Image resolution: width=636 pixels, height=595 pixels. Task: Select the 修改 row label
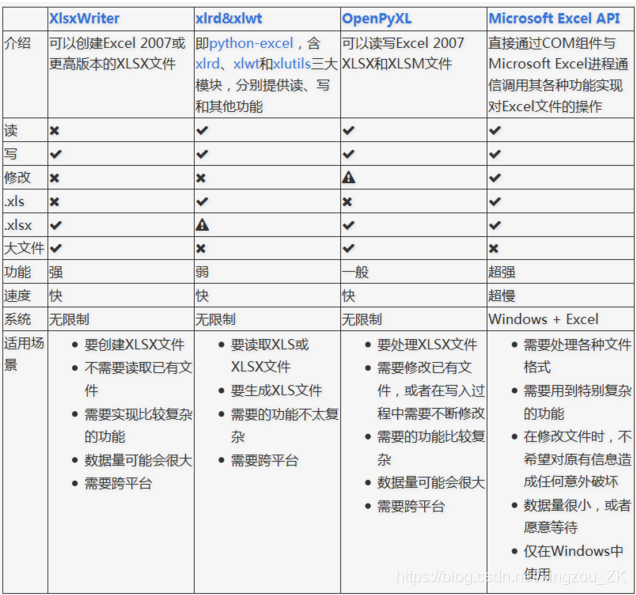pos(17,178)
